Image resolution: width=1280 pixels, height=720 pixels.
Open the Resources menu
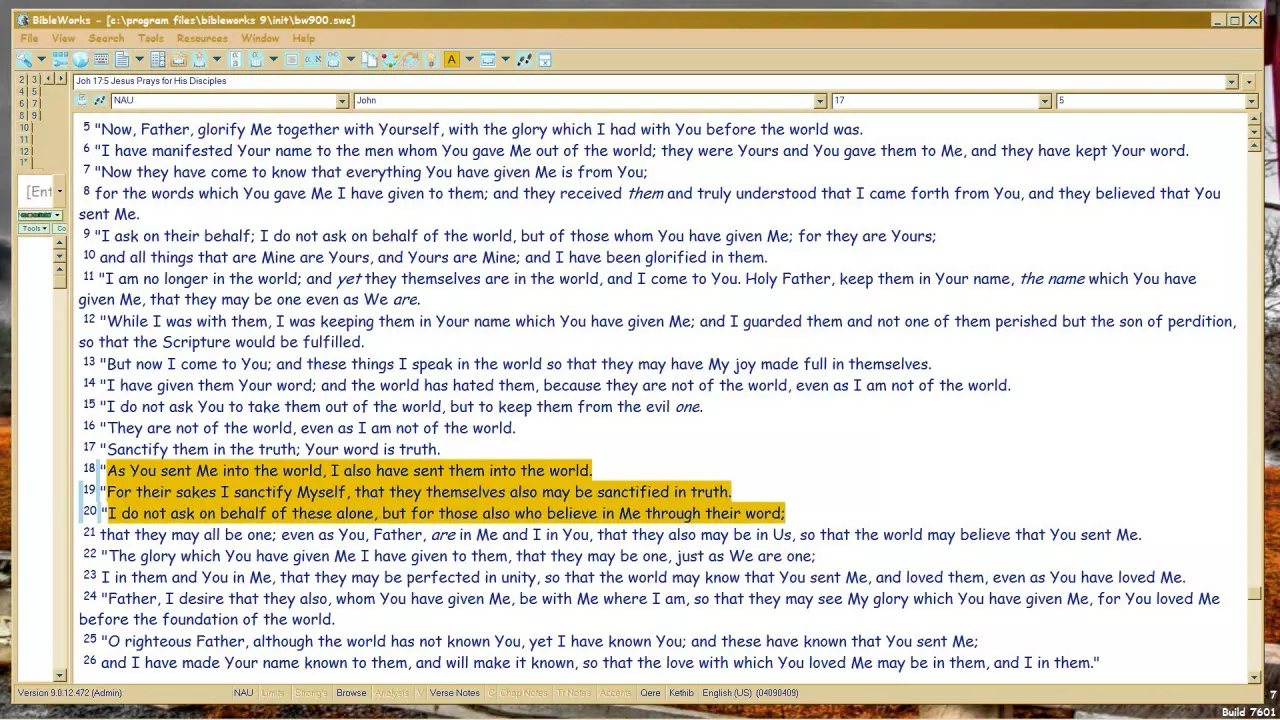click(x=202, y=38)
